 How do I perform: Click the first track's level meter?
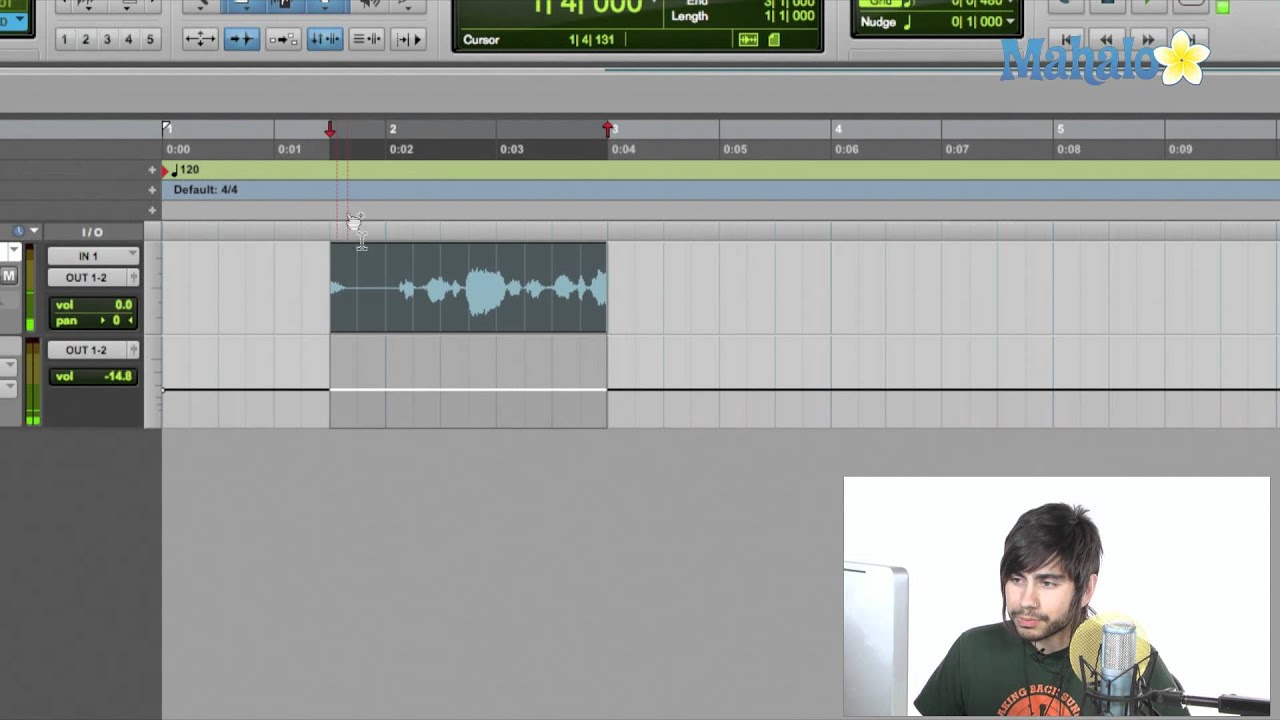click(30, 288)
